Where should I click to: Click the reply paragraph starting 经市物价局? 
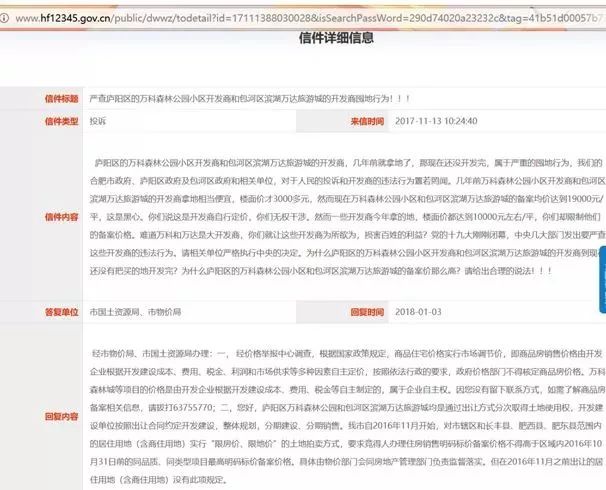[347, 416]
